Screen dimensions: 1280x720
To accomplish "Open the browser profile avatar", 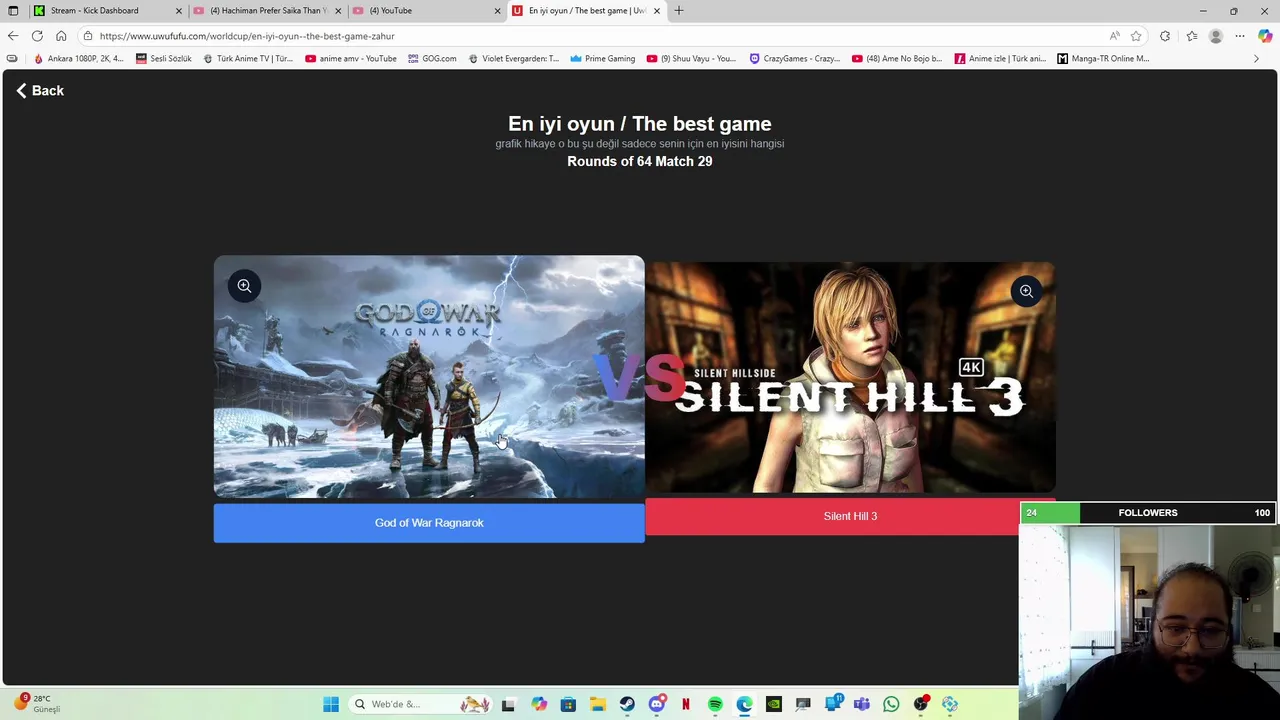I will coord(1216,36).
